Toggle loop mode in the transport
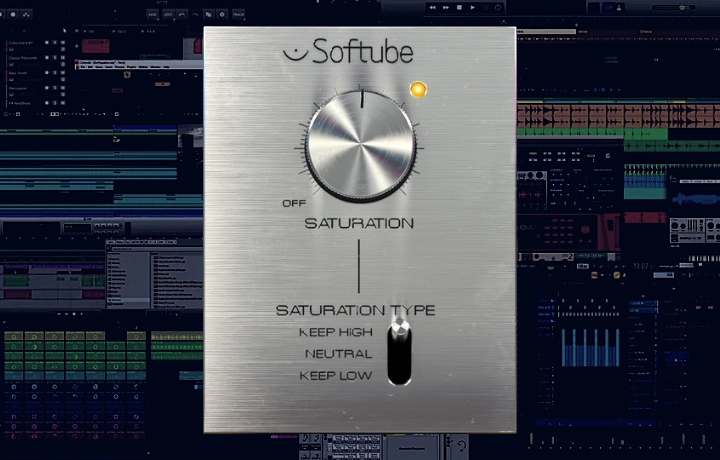The image size is (720, 460). [x=498, y=7]
